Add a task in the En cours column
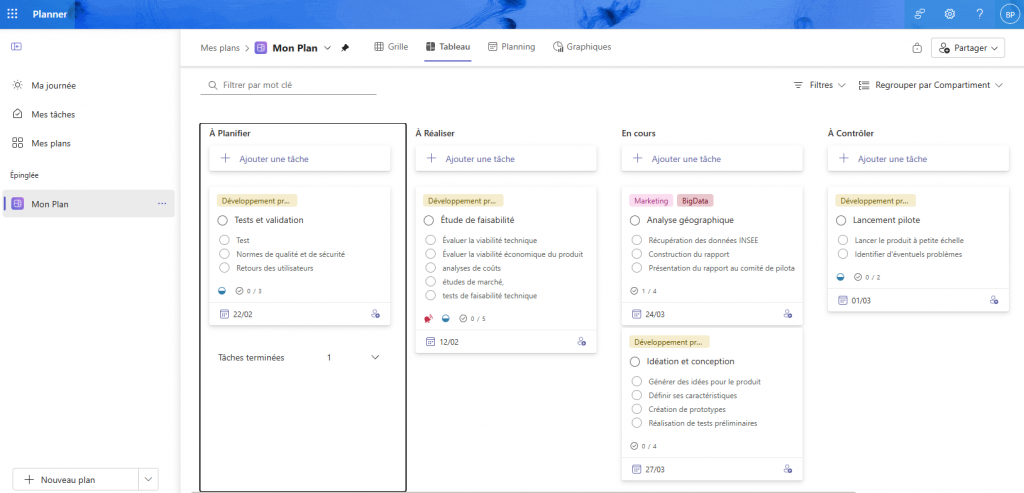The width and height of the screenshot is (1024, 493). tap(711, 158)
